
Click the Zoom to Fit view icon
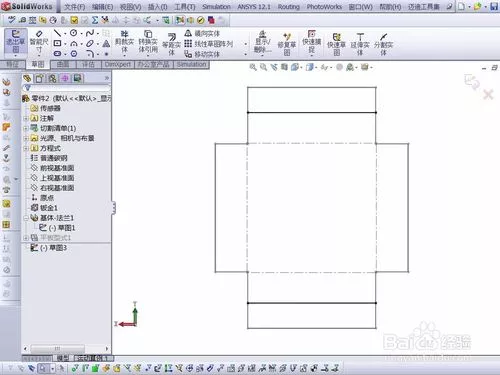point(253,67)
